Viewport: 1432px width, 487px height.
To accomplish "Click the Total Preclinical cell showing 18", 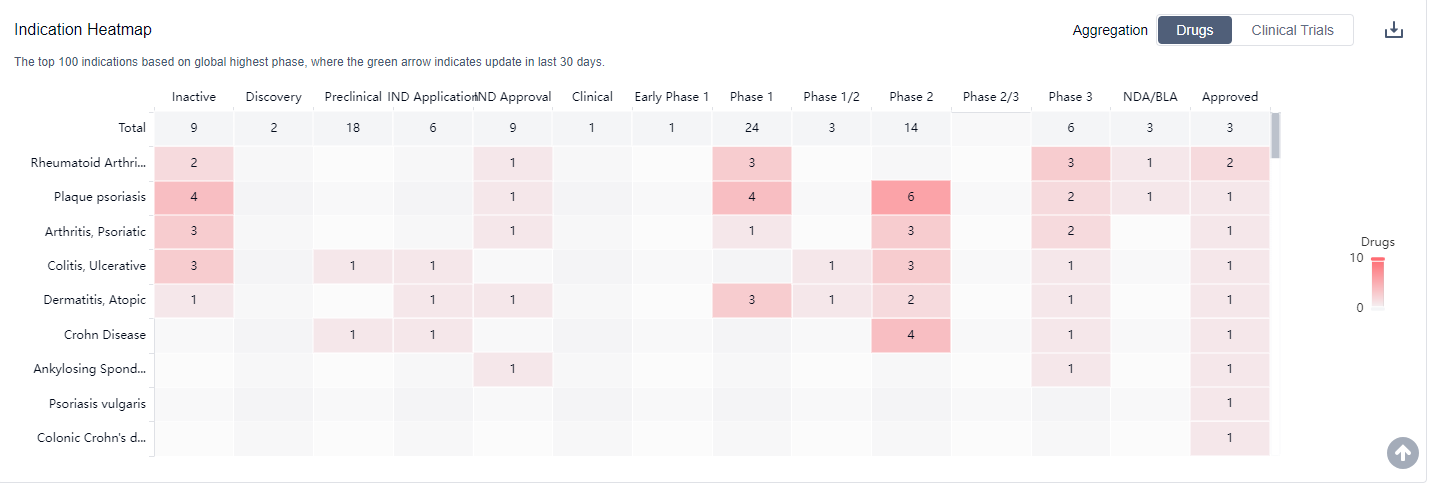I will (x=353, y=128).
